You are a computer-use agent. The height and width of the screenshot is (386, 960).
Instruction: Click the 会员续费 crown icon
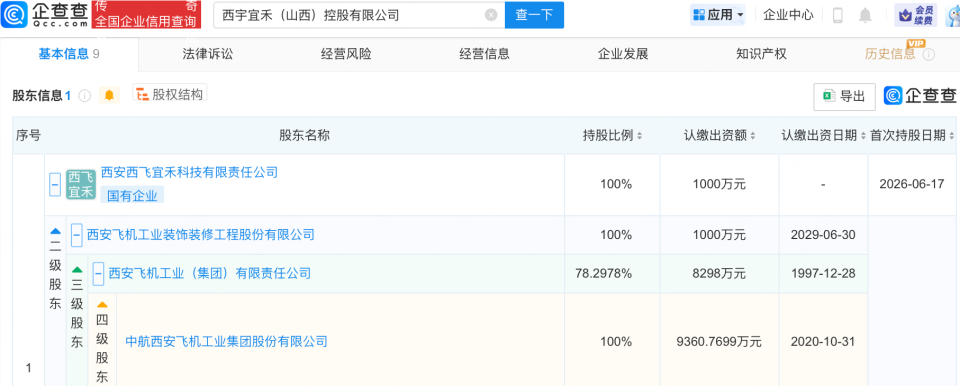pyautogui.click(x=916, y=15)
